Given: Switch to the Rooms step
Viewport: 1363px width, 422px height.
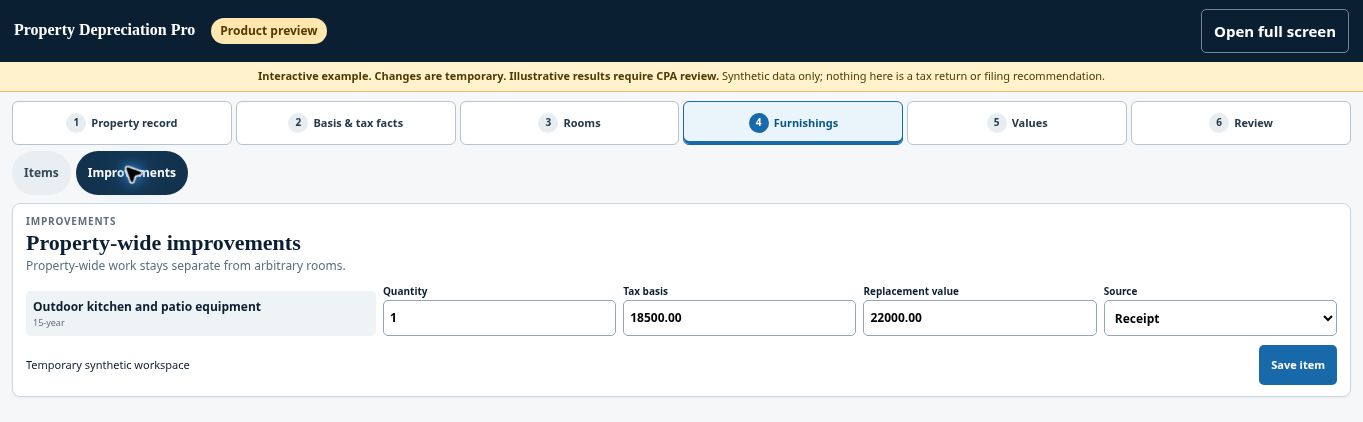Looking at the screenshot, I should click(569, 123).
